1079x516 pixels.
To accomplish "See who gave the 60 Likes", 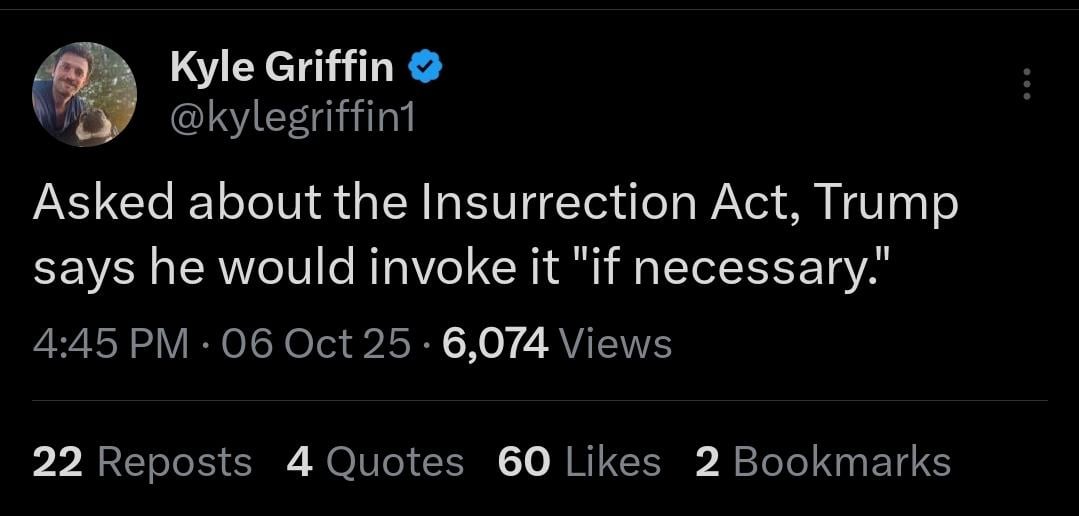I will (579, 462).
